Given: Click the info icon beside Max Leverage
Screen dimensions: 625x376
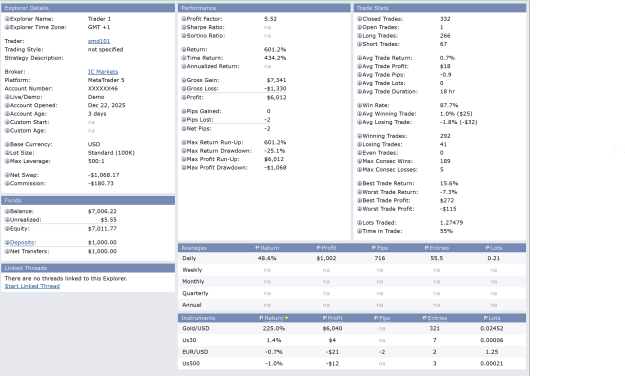Looking at the screenshot, I should [7, 161].
